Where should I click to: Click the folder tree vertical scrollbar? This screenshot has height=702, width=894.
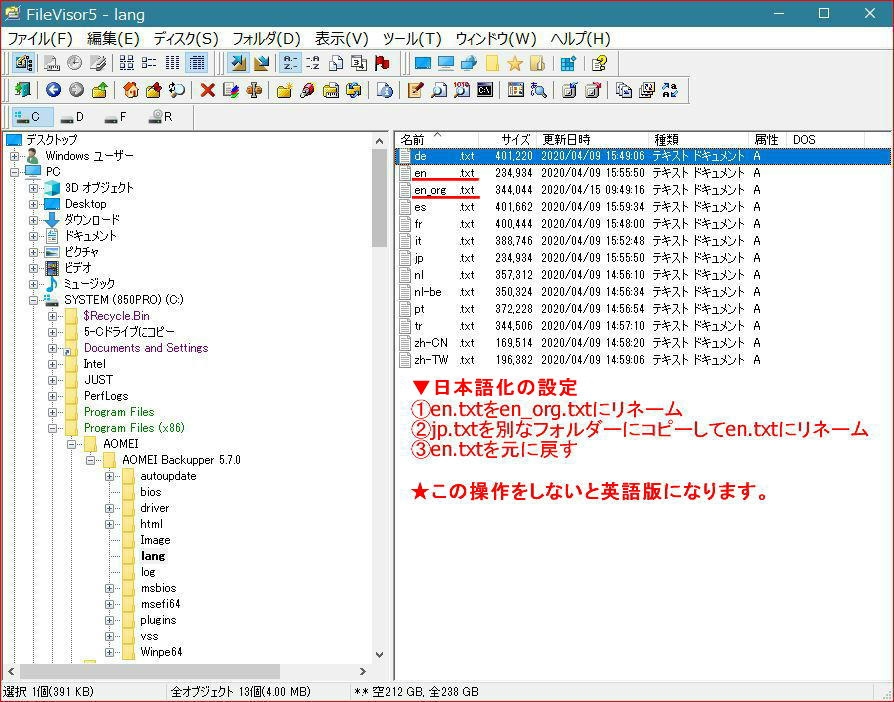tap(379, 400)
